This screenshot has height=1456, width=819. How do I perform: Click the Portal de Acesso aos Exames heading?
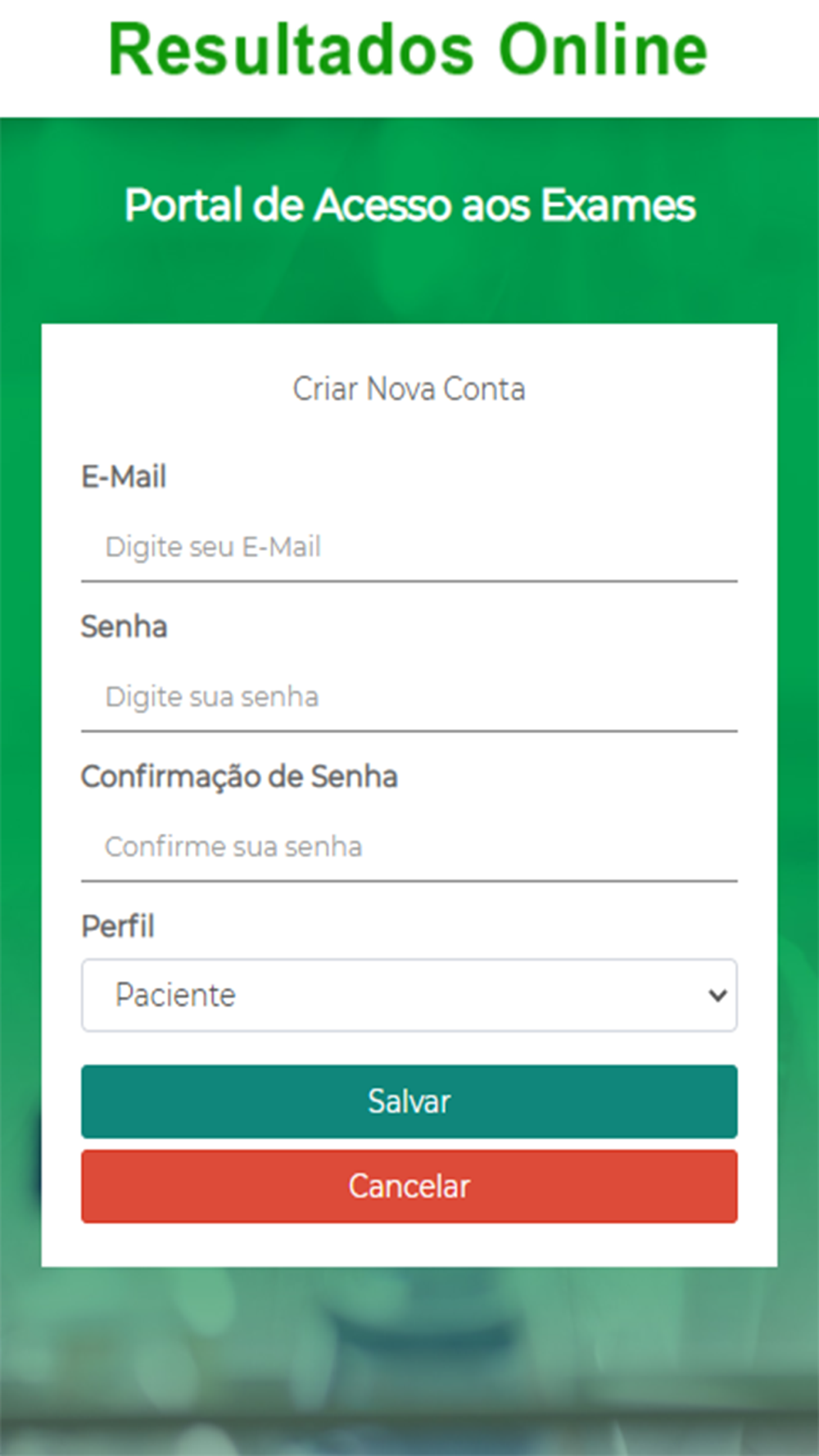(x=409, y=205)
